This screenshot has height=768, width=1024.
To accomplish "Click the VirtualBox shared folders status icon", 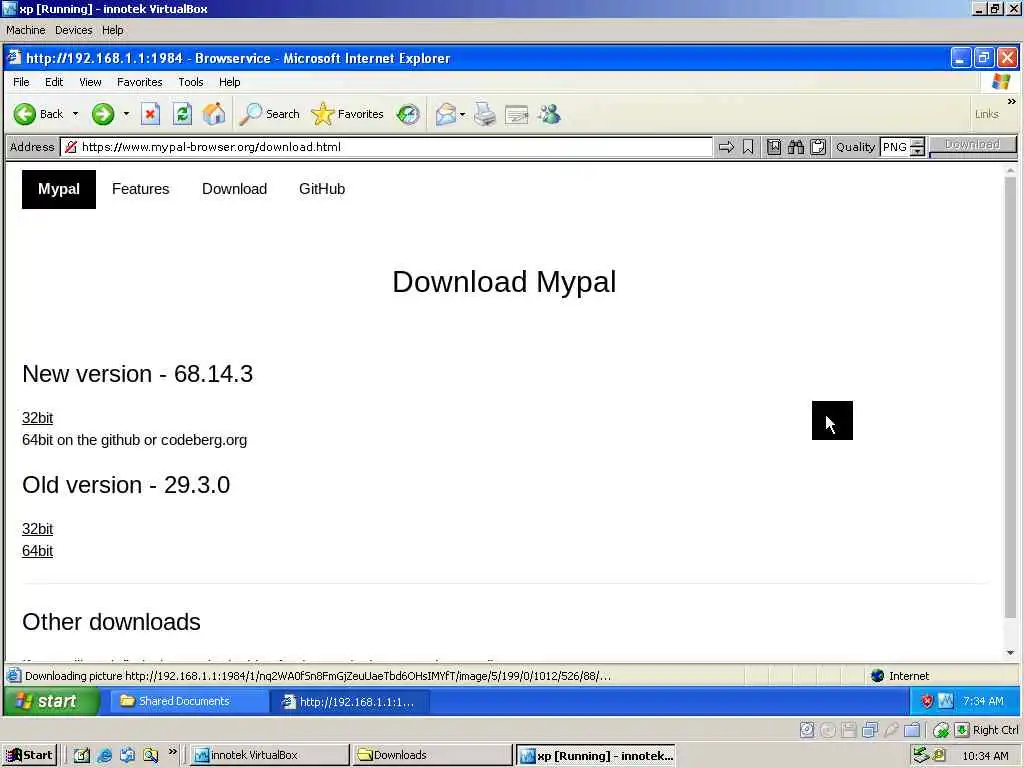I will tap(912, 730).
